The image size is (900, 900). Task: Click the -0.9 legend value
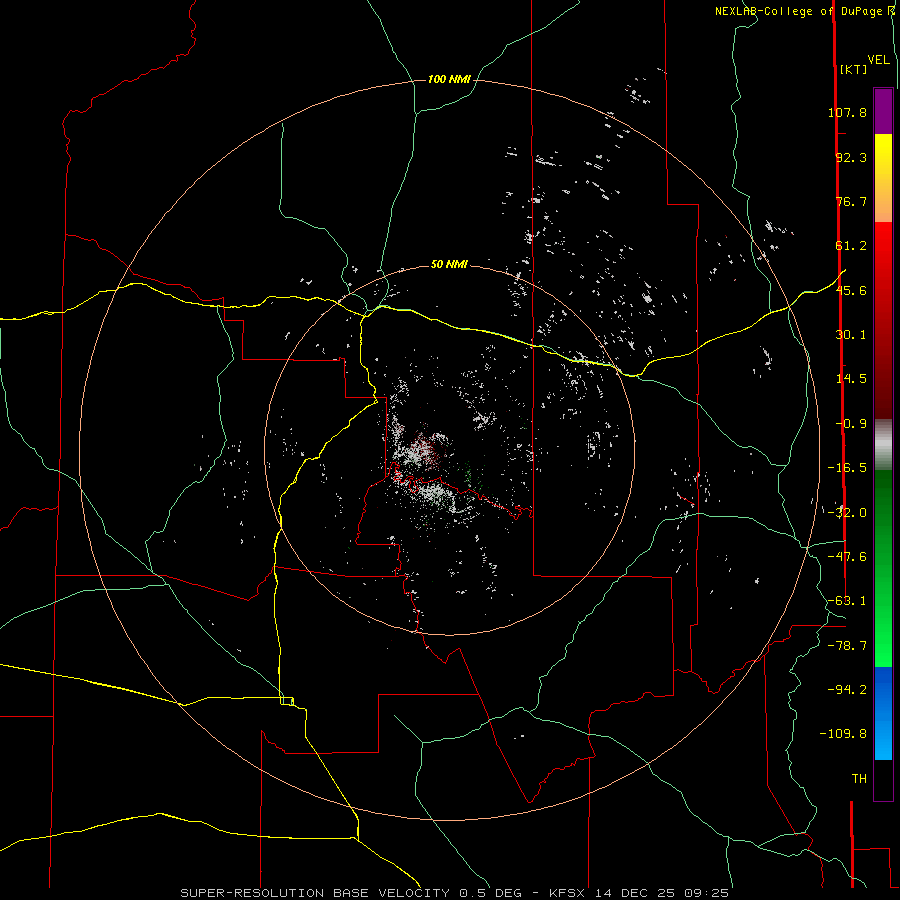pos(851,424)
